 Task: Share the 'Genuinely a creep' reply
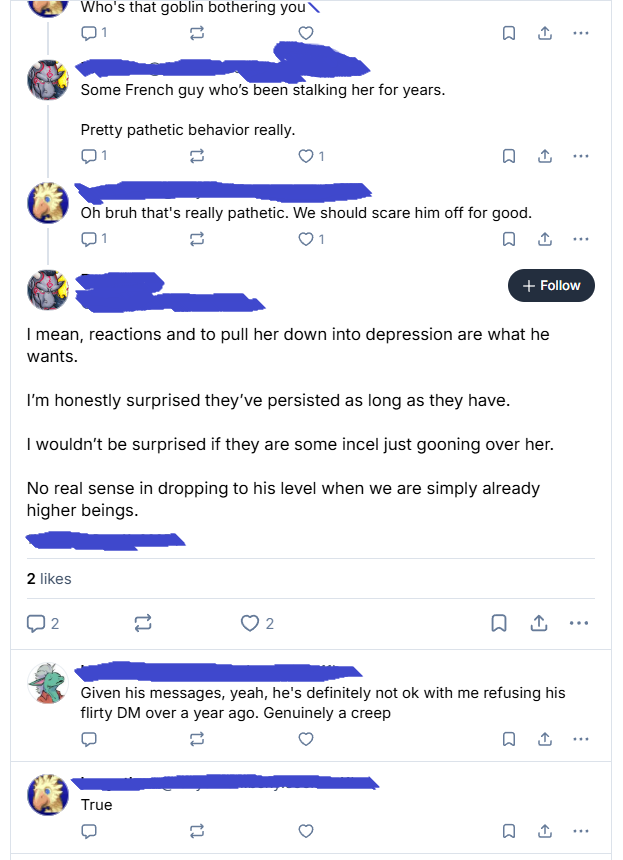(545, 739)
